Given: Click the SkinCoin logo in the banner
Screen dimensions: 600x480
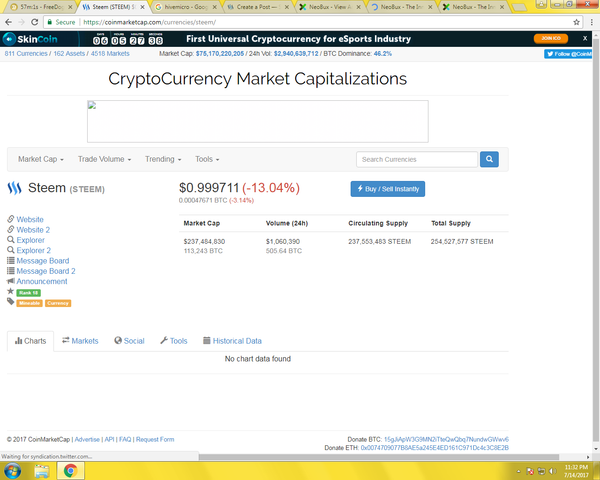Looking at the screenshot, I should pyautogui.click(x=30, y=39).
